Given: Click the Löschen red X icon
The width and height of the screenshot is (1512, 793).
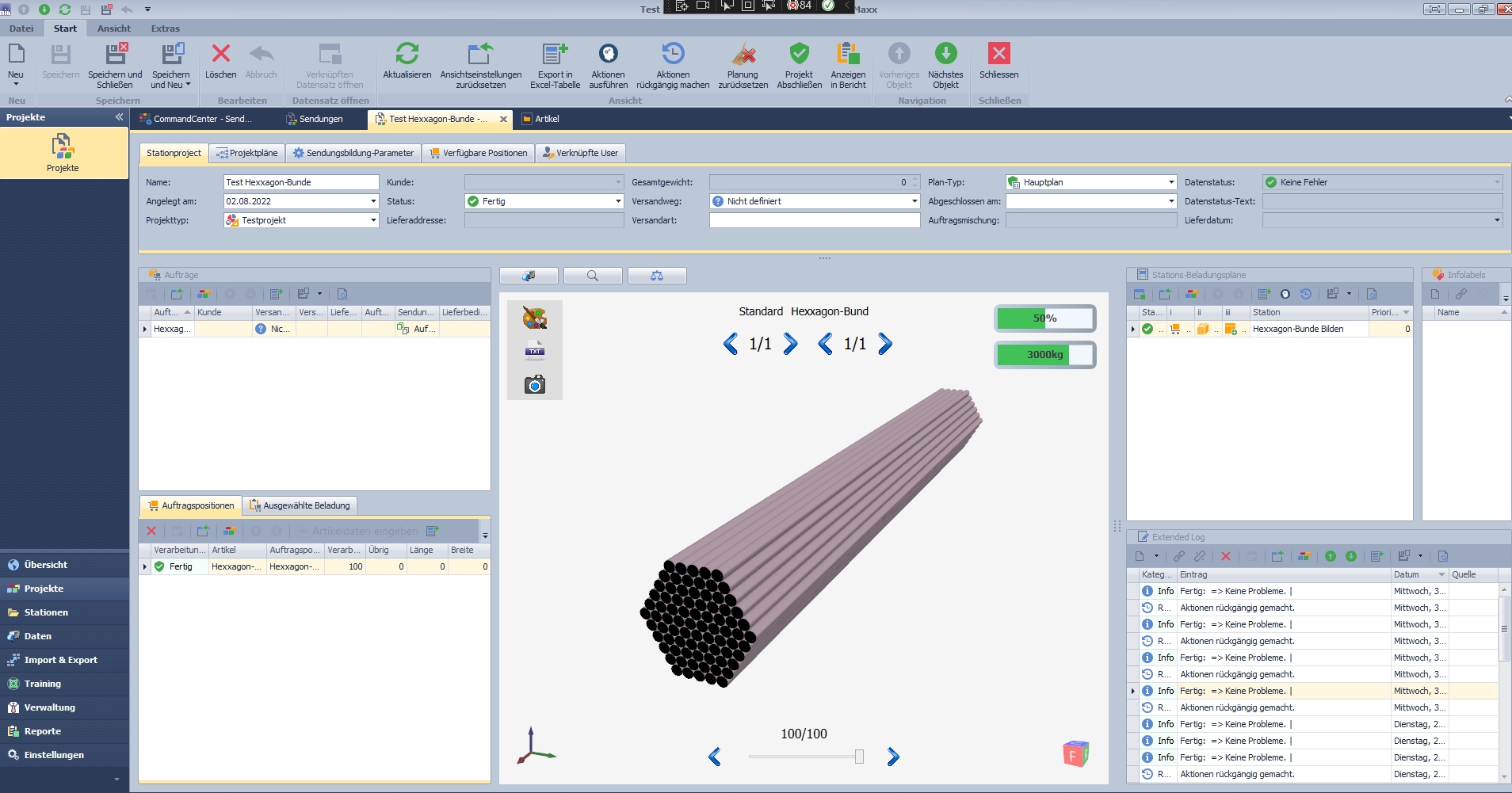Looking at the screenshot, I should (x=221, y=54).
